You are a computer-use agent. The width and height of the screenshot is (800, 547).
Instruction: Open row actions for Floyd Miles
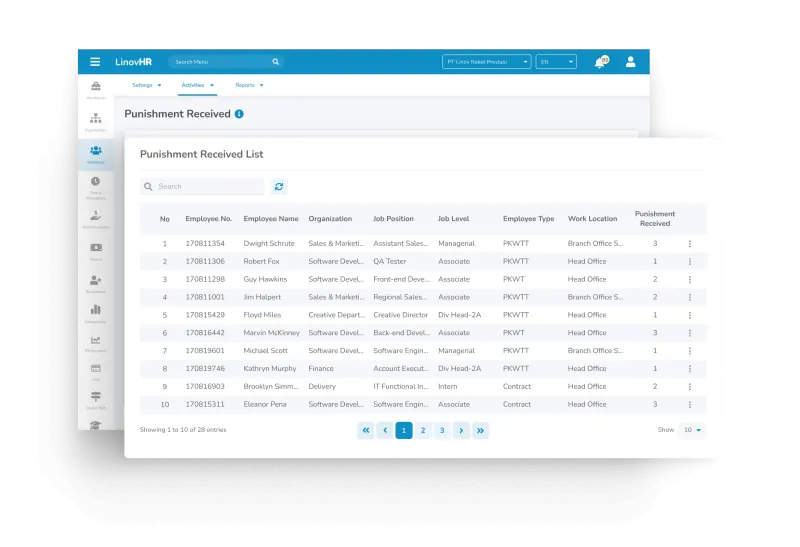pos(690,315)
